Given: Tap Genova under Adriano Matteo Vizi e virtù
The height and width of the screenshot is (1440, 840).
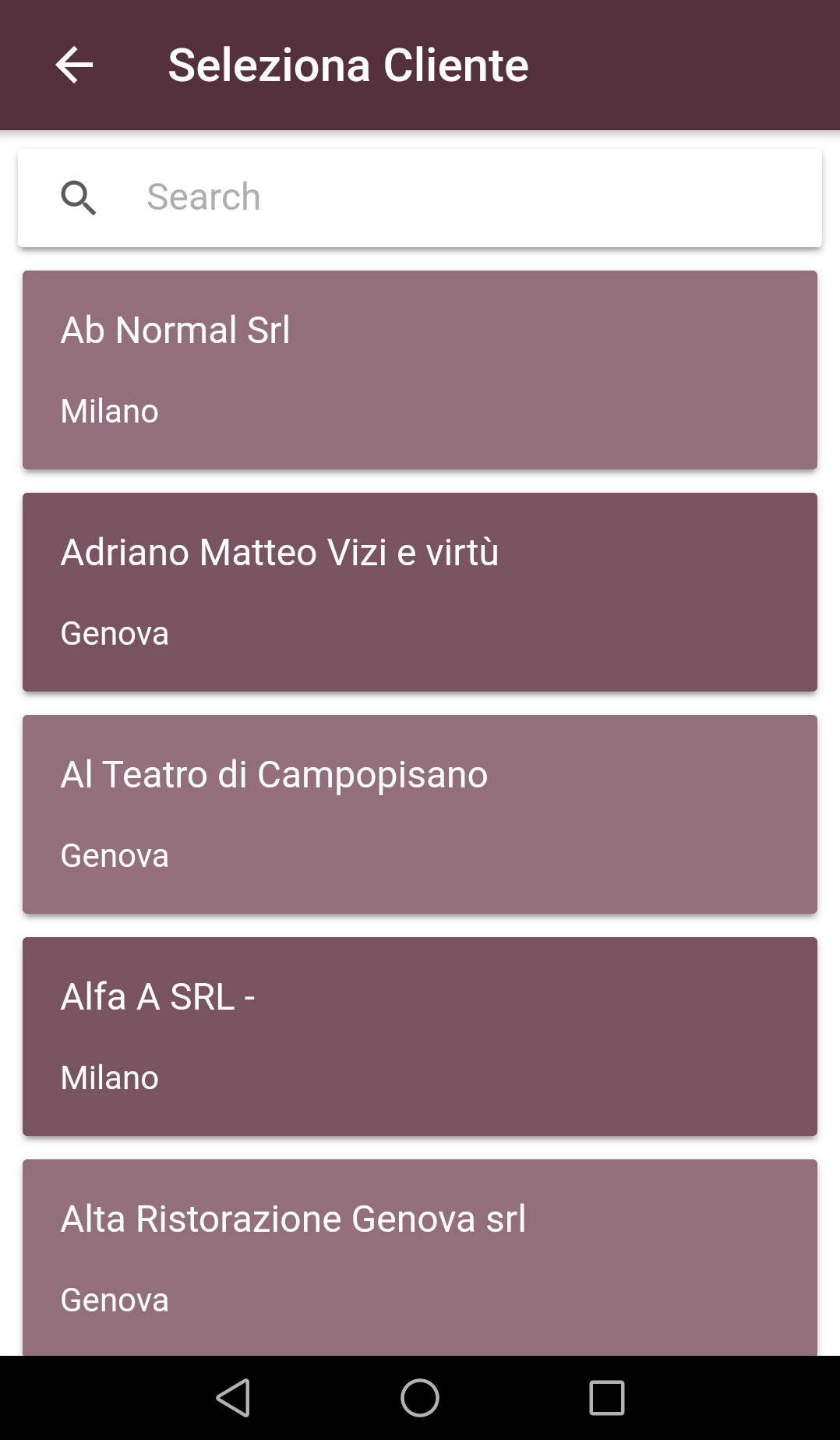Looking at the screenshot, I should point(115,634).
